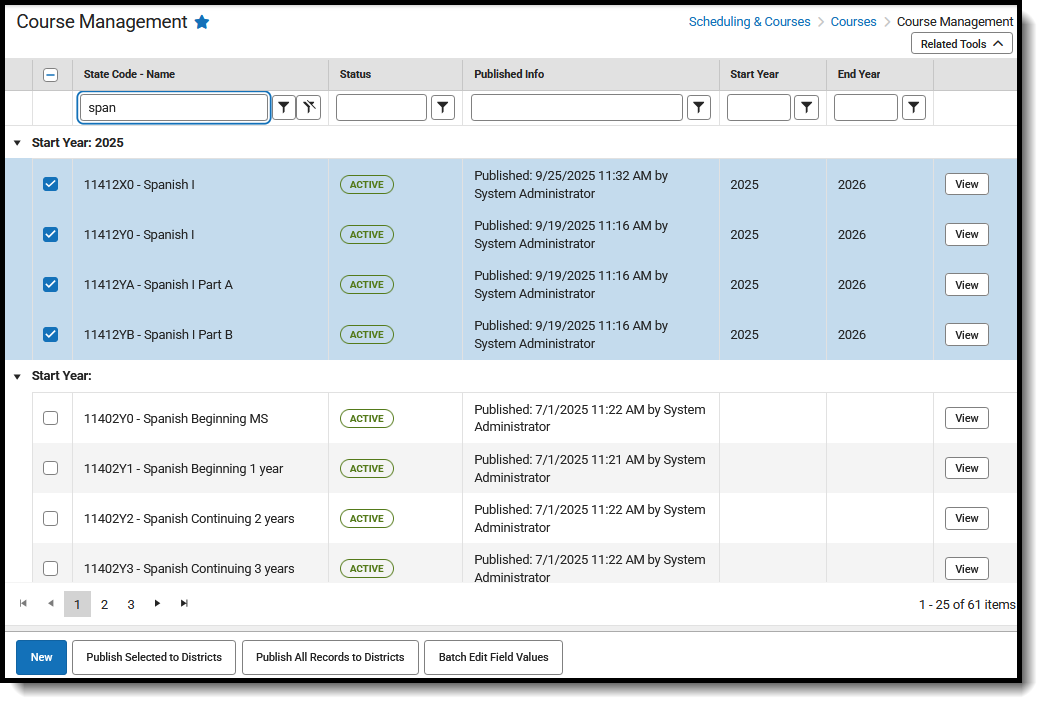Navigate to Scheduling & Courses via breadcrumb
Viewport: 1047px width, 708px height.
pyautogui.click(x=750, y=21)
